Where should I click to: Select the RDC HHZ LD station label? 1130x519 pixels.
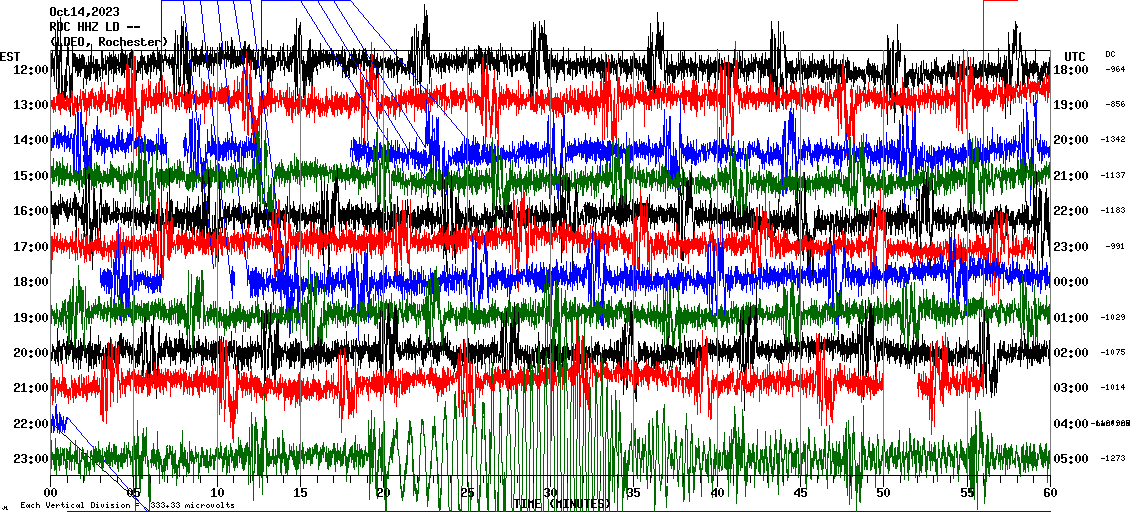click(x=91, y=27)
